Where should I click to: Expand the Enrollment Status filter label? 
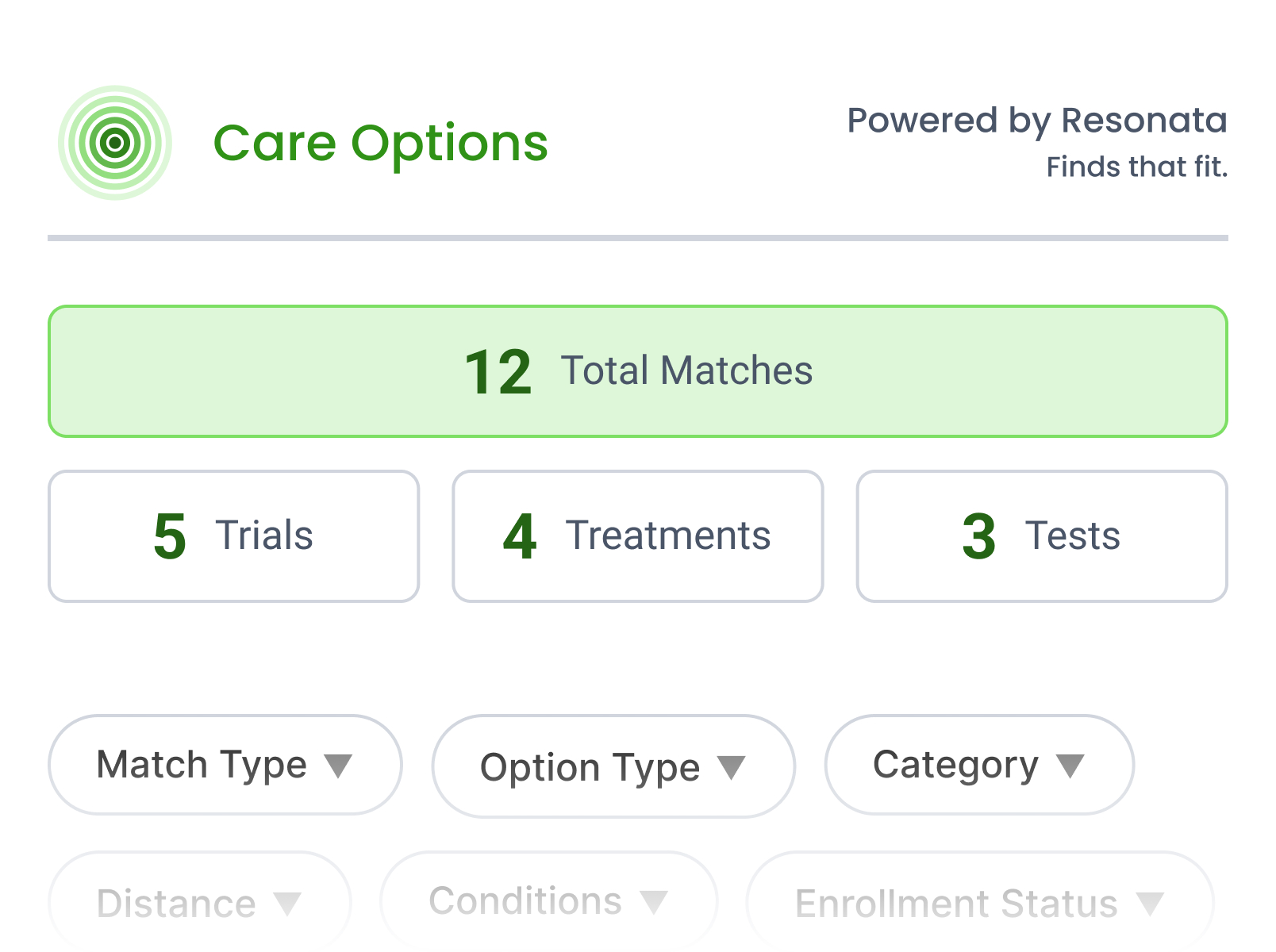coord(956,903)
